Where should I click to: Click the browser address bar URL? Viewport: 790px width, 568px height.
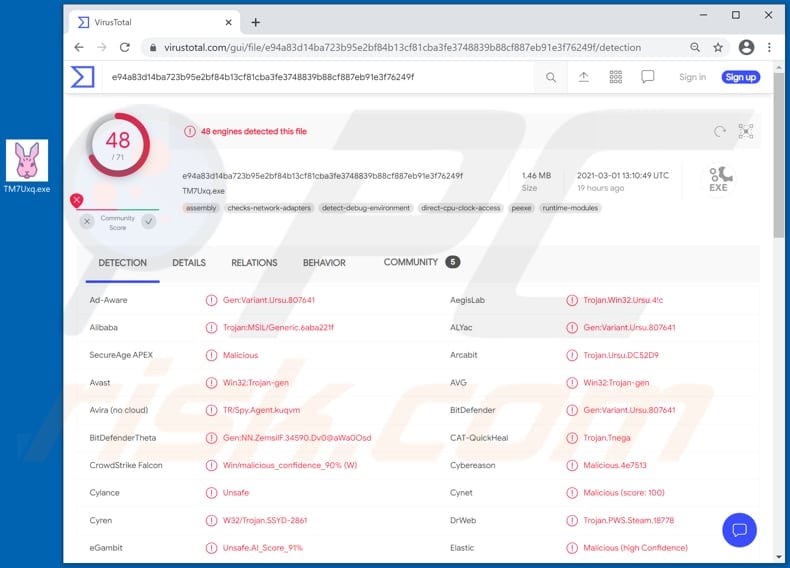403,47
